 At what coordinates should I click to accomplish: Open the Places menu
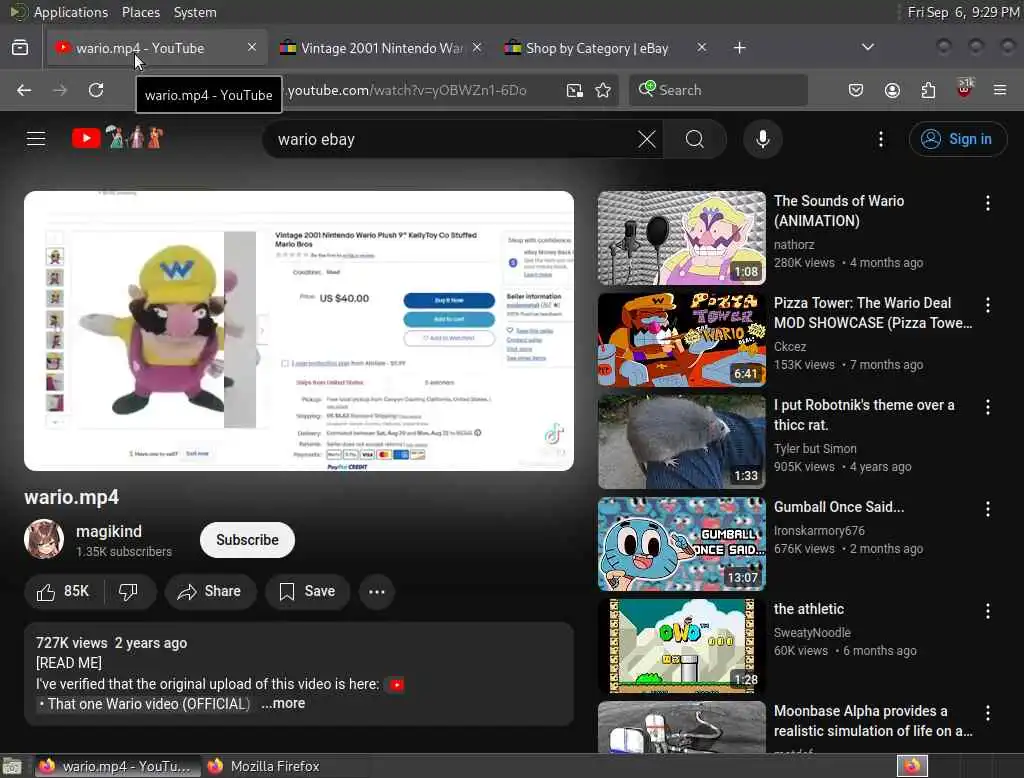coord(140,12)
